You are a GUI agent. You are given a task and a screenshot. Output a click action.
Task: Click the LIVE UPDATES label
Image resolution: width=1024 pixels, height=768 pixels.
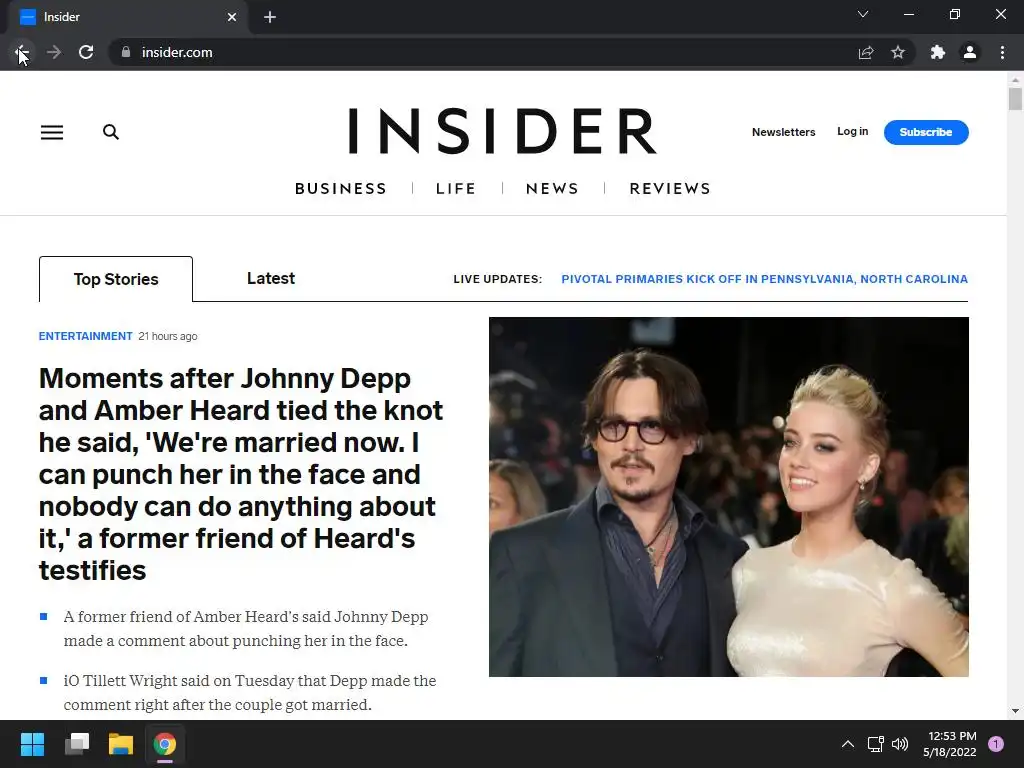[498, 279]
